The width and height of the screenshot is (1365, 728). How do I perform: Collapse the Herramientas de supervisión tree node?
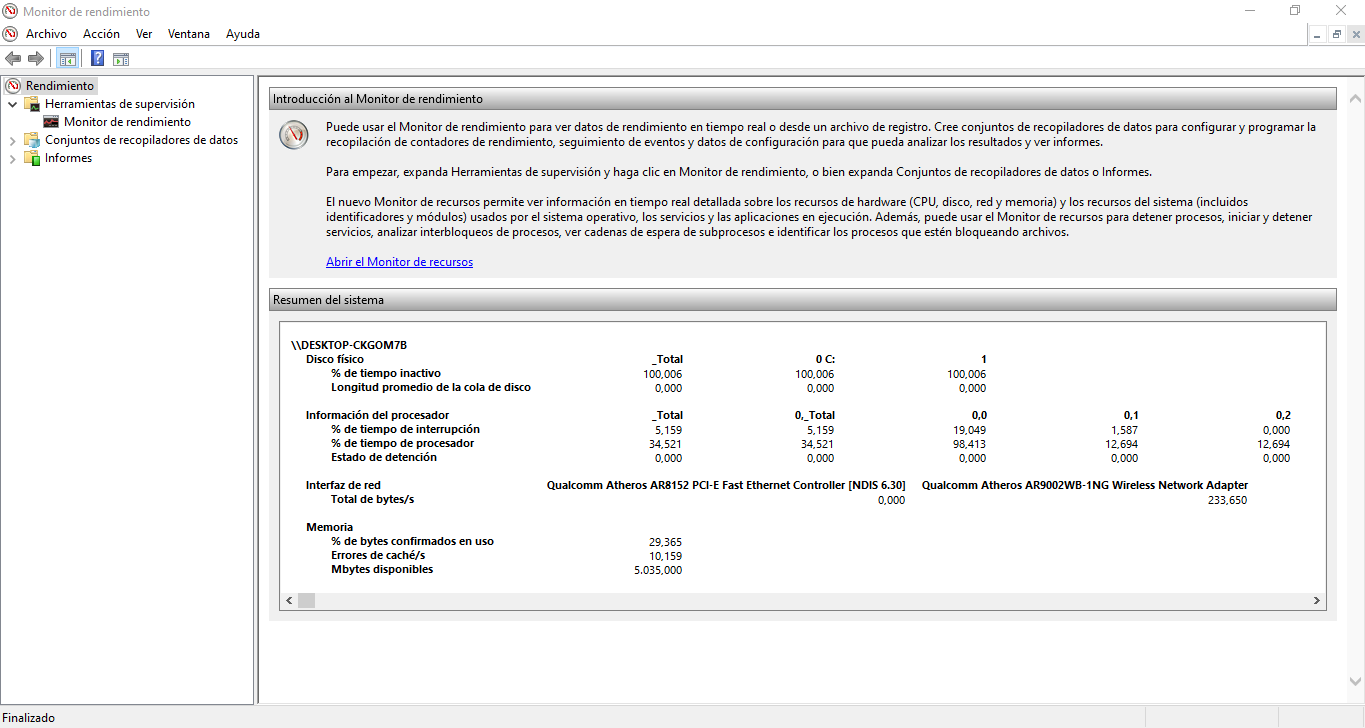pos(13,104)
